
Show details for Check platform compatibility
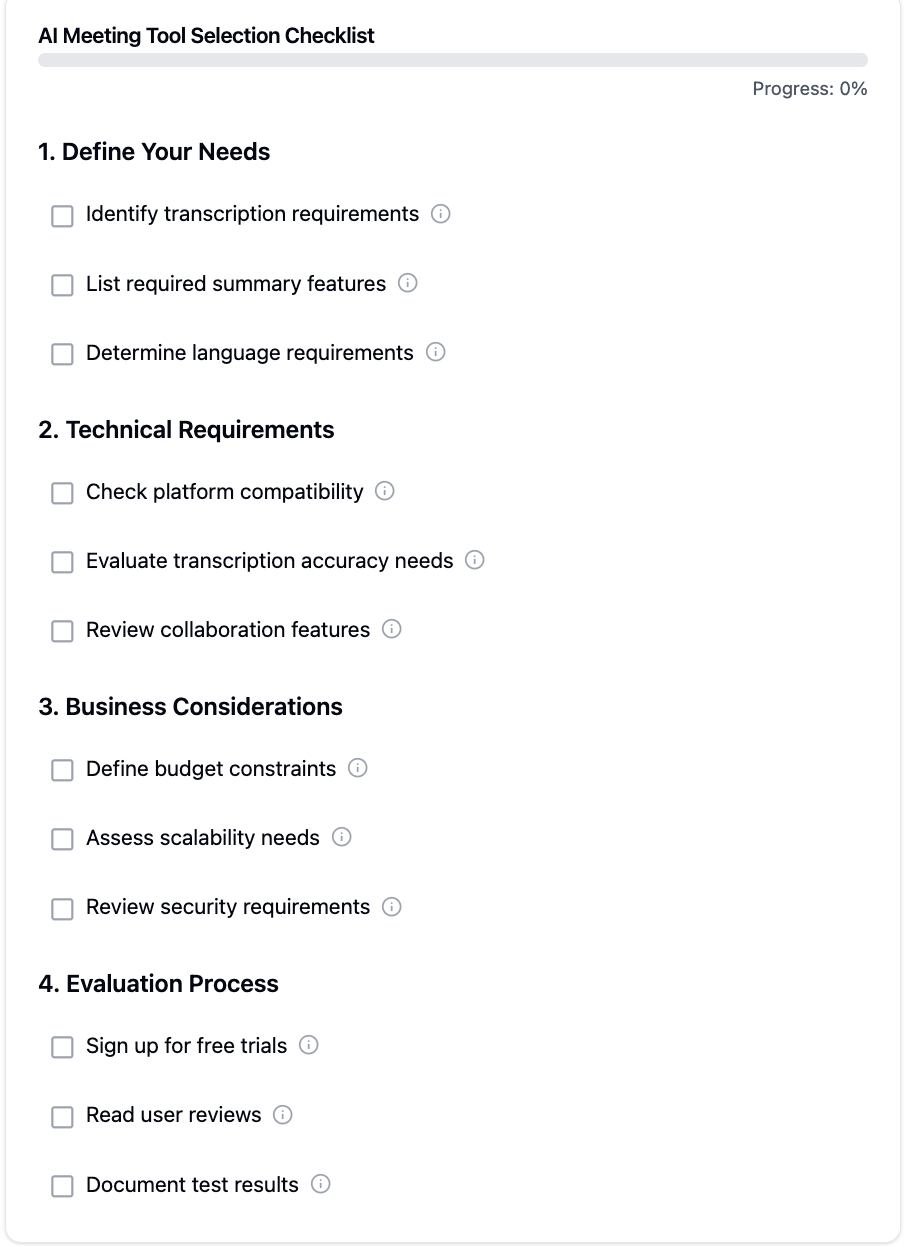coord(384,492)
